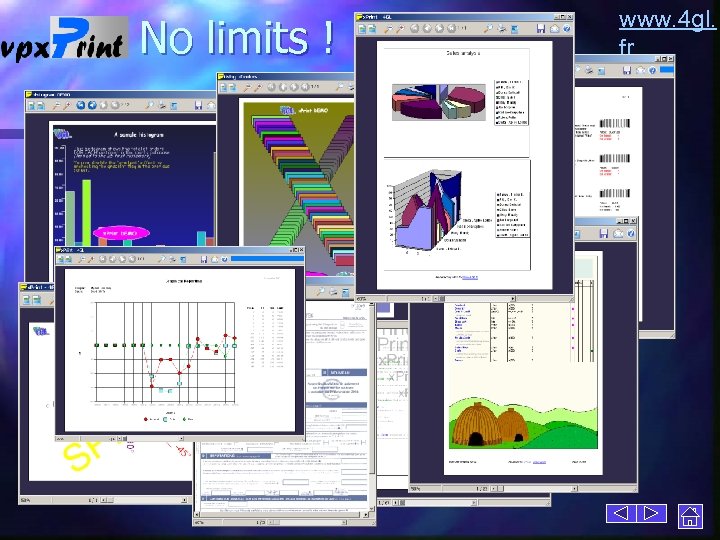This screenshot has height=540, width=720.
Task: Open help in the barcode window
Action: pyautogui.click(x=652, y=70)
